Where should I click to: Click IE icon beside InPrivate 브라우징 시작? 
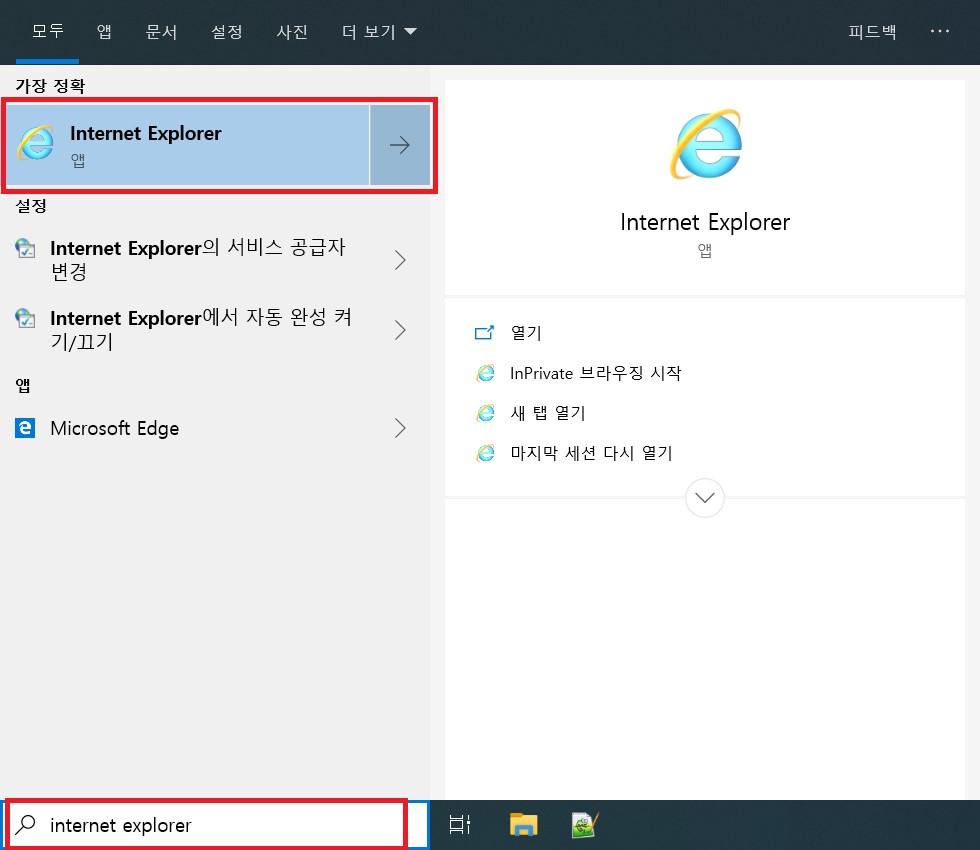coord(485,373)
